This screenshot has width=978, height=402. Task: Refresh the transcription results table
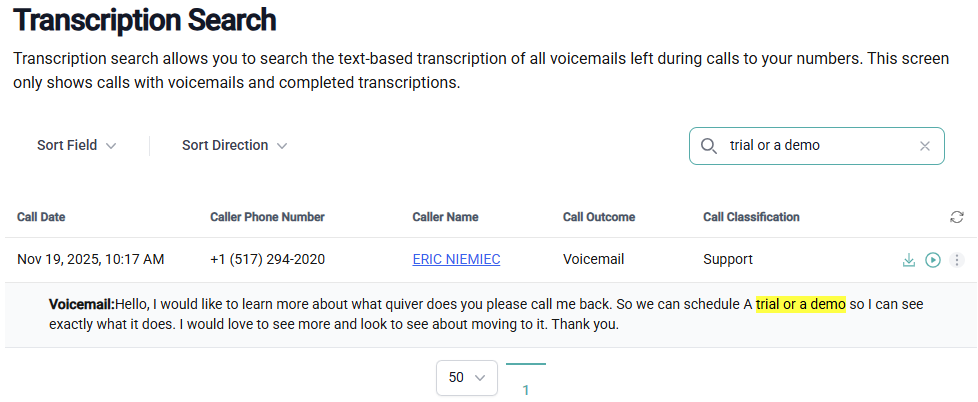point(957,217)
